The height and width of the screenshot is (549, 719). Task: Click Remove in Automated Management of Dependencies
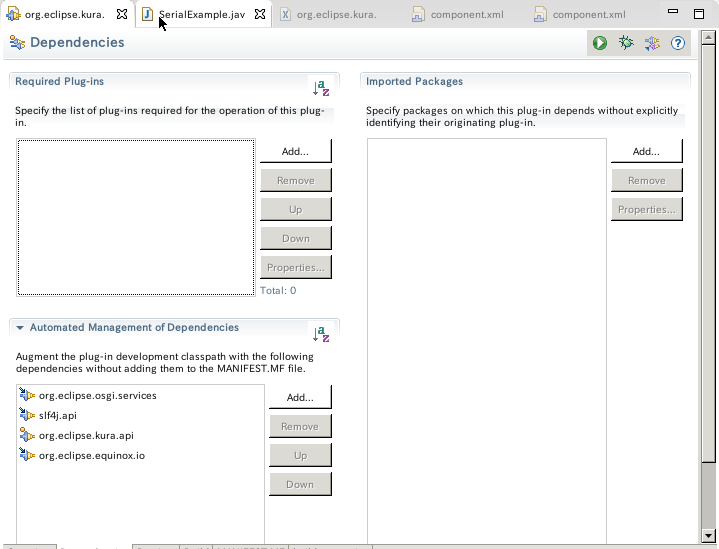coord(300,426)
